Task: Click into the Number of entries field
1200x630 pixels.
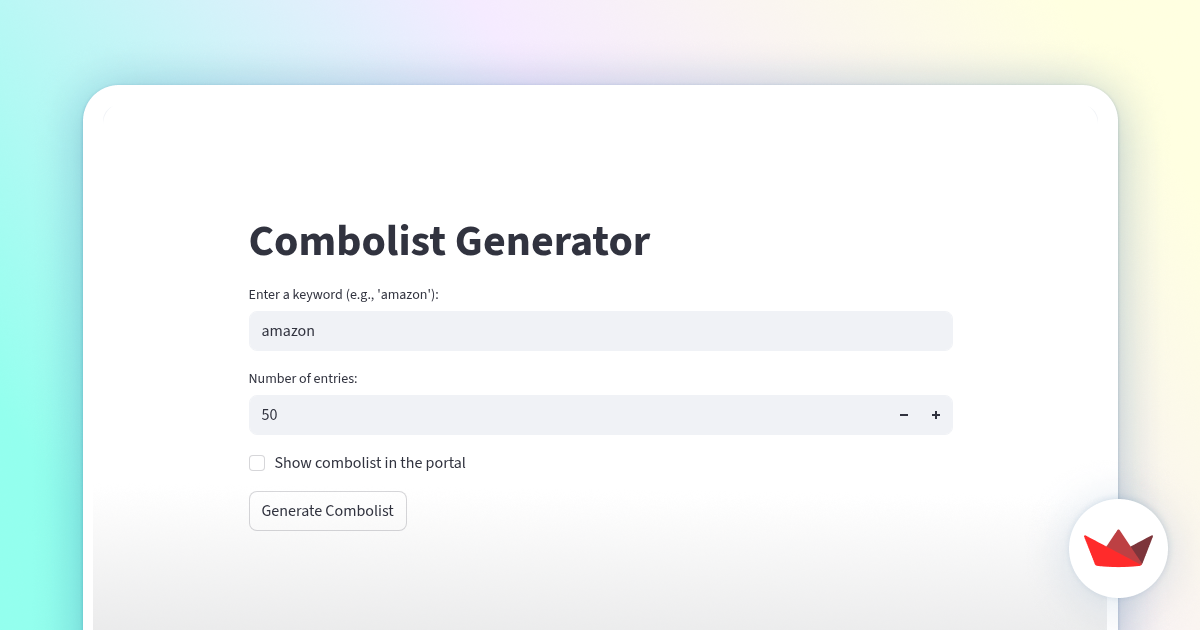Action: coord(570,415)
